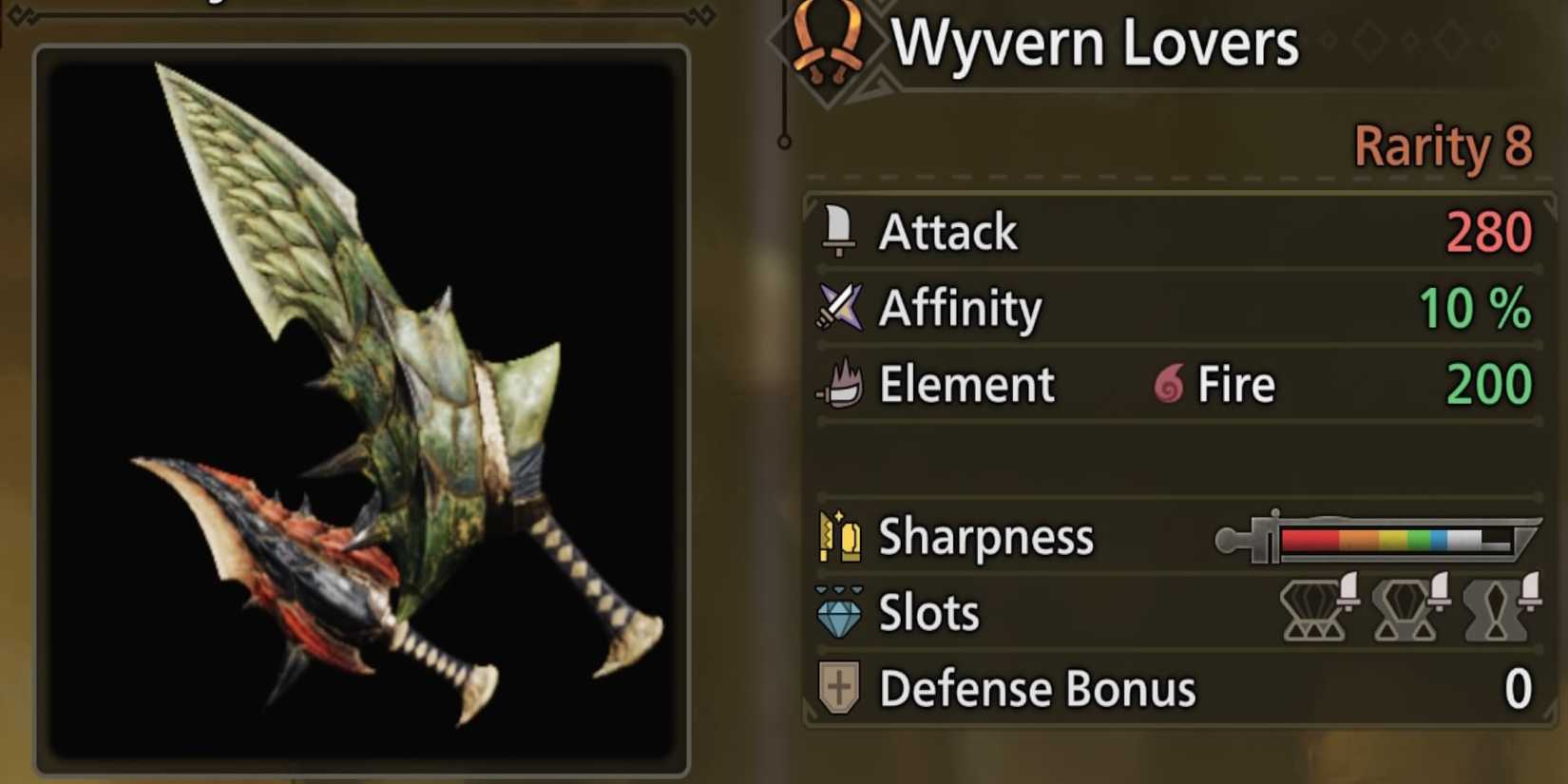Click the Defense Bonus value 0
The image size is (1568, 784).
(1519, 689)
